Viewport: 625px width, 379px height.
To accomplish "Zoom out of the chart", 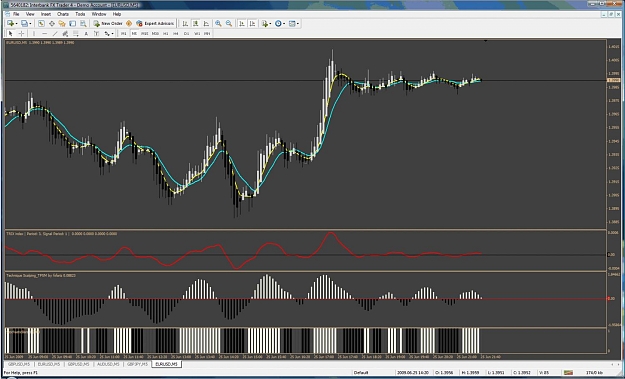I will [x=229, y=24].
